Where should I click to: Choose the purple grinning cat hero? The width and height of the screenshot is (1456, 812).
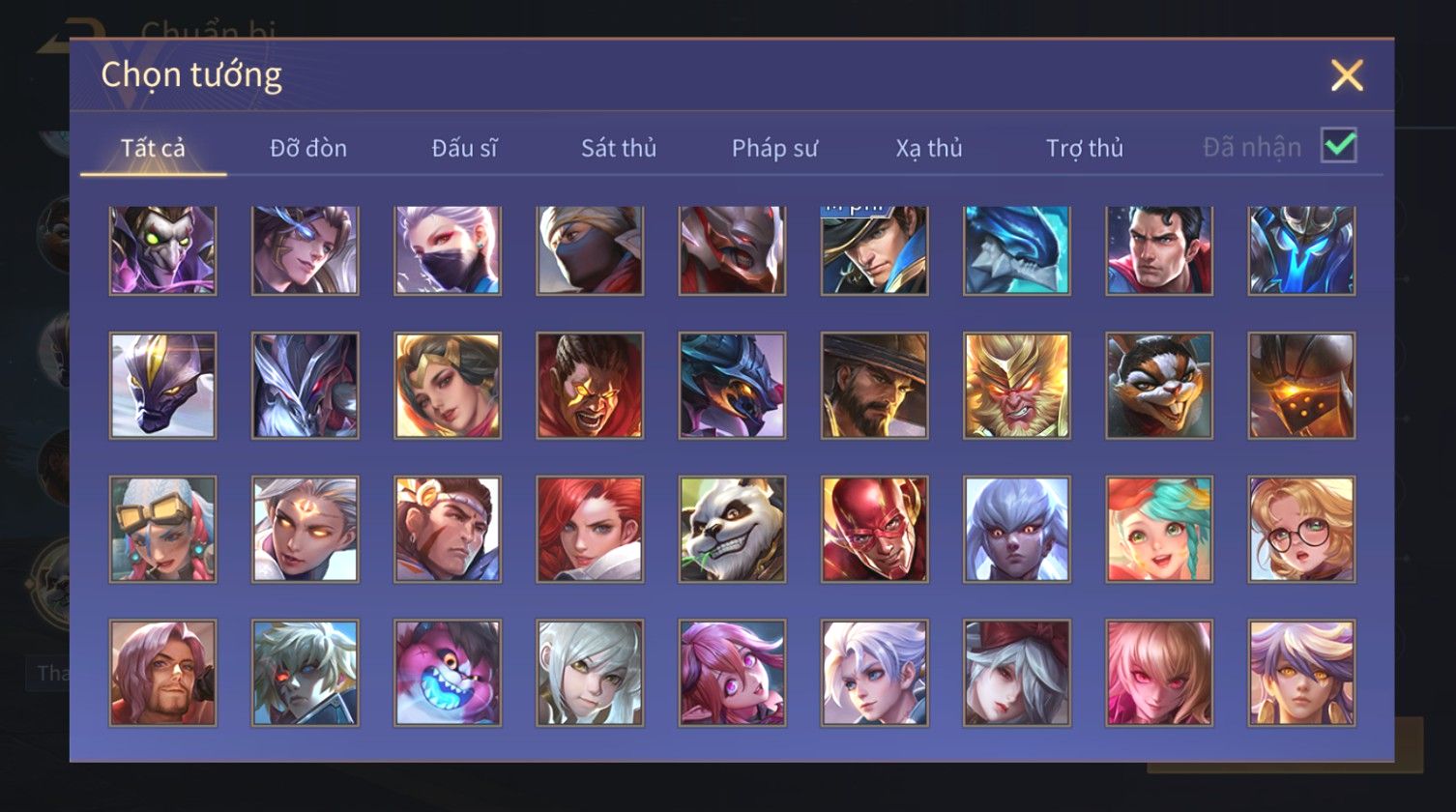pos(448,673)
